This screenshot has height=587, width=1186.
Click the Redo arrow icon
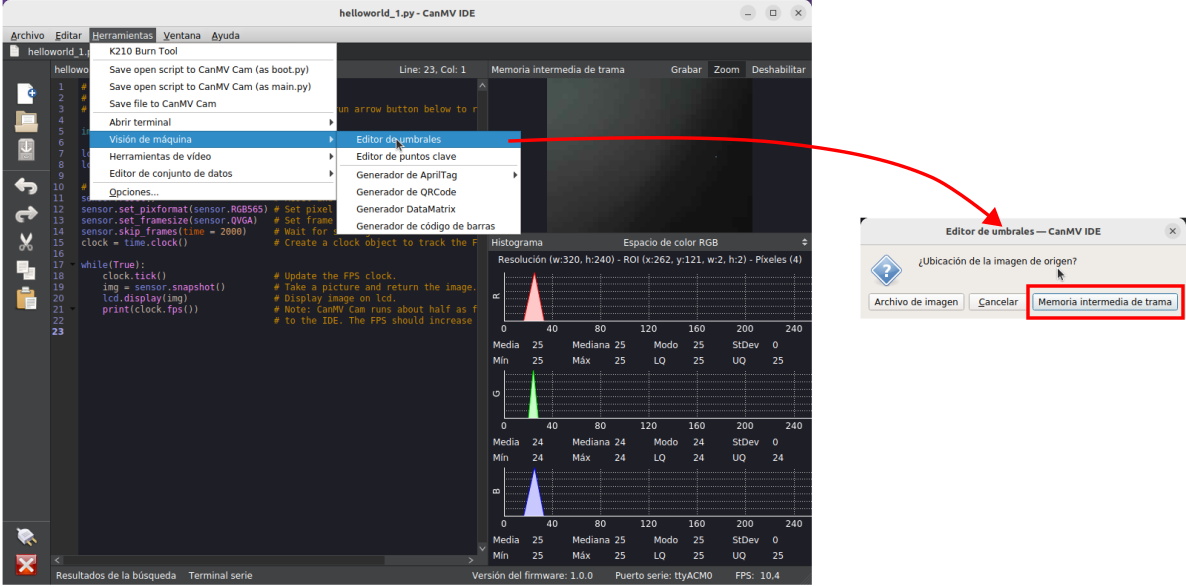tap(26, 215)
